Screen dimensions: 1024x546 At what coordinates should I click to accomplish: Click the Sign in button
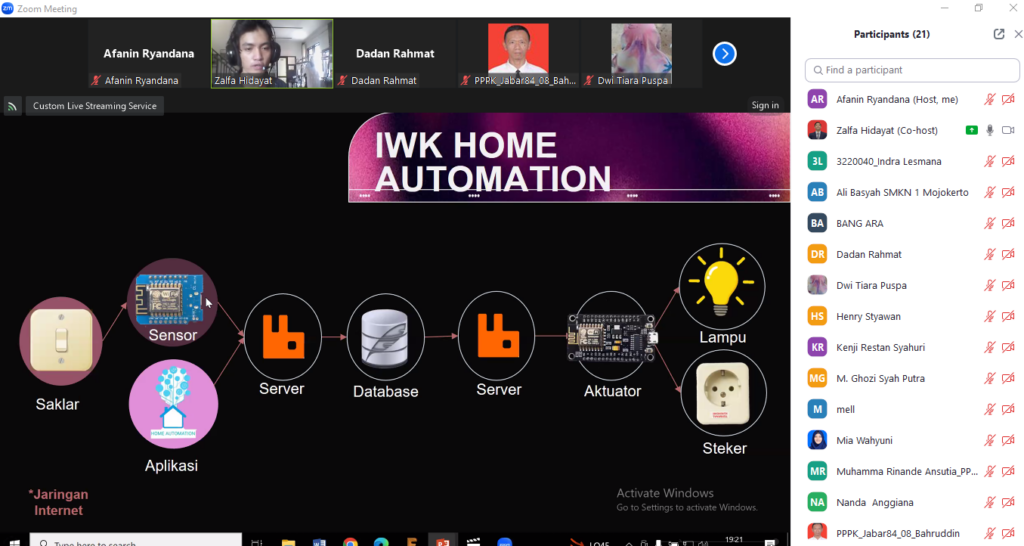tap(765, 105)
